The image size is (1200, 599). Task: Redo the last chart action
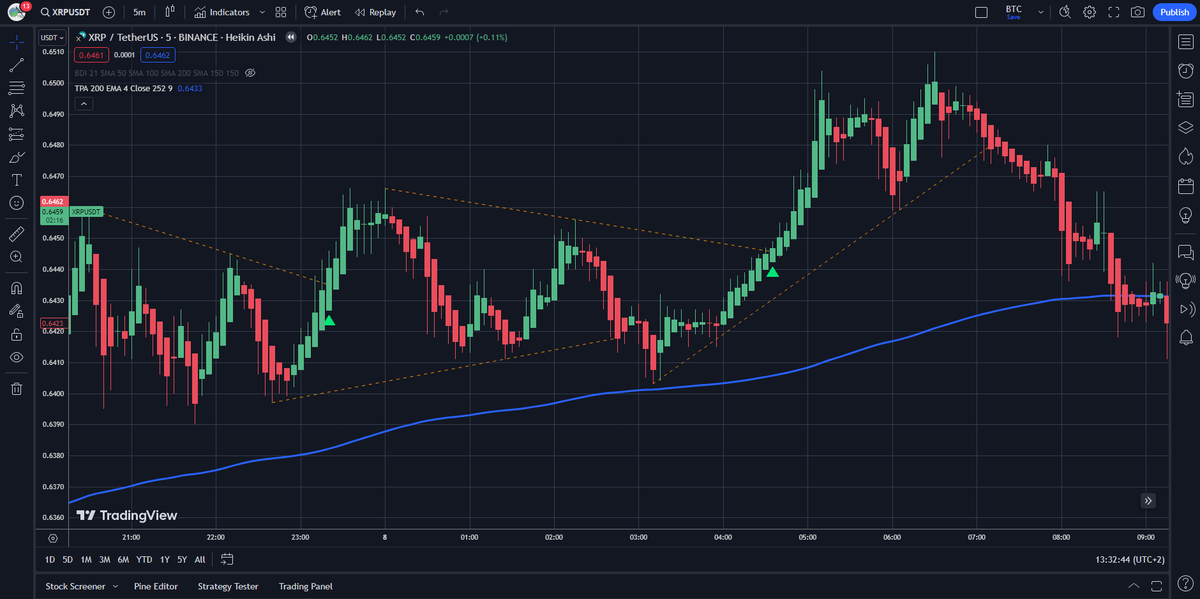(444, 12)
